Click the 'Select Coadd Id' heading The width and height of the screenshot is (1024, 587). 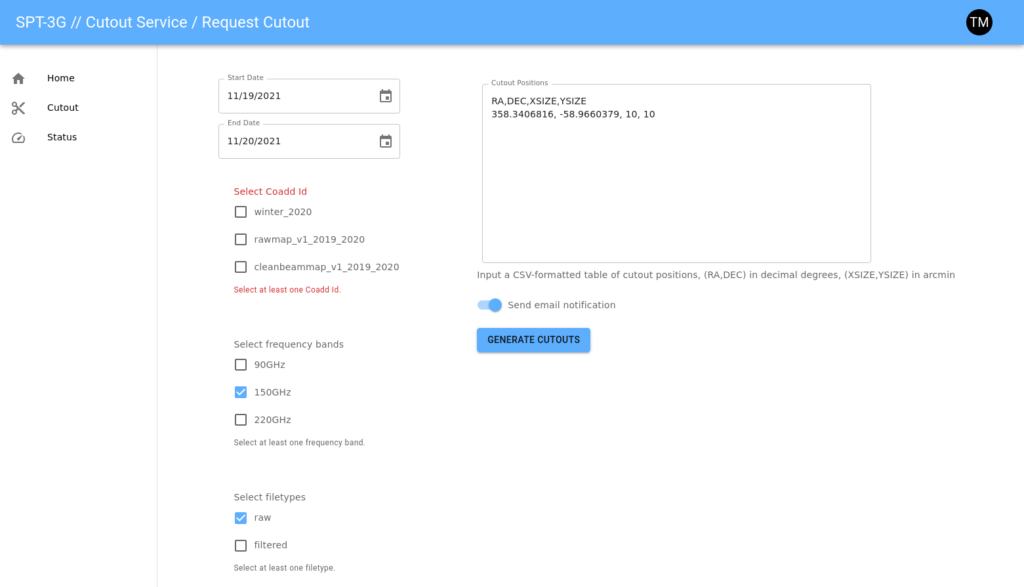[x=270, y=191]
